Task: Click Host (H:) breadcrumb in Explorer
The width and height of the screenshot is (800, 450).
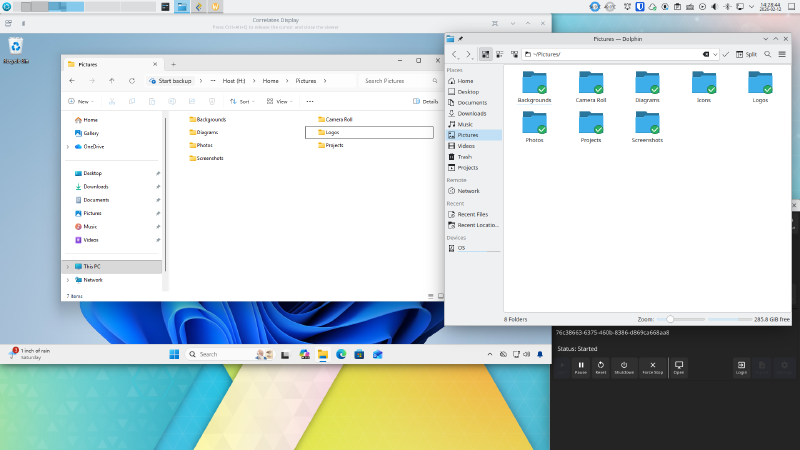Action: point(234,81)
